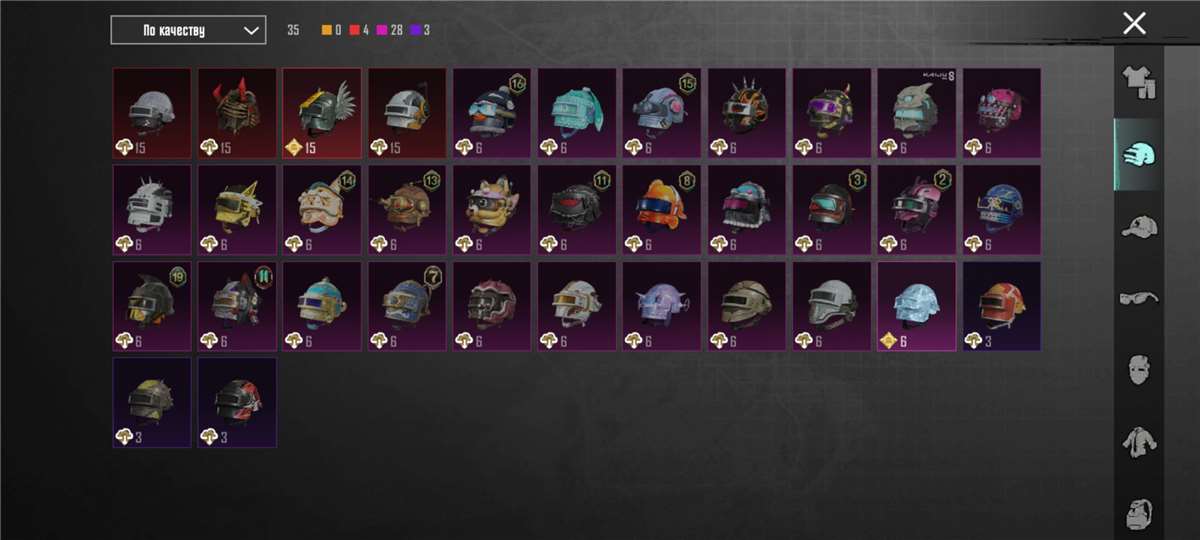
Task: Pick the orange helmet with badge 8
Action: tap(662, 210)
